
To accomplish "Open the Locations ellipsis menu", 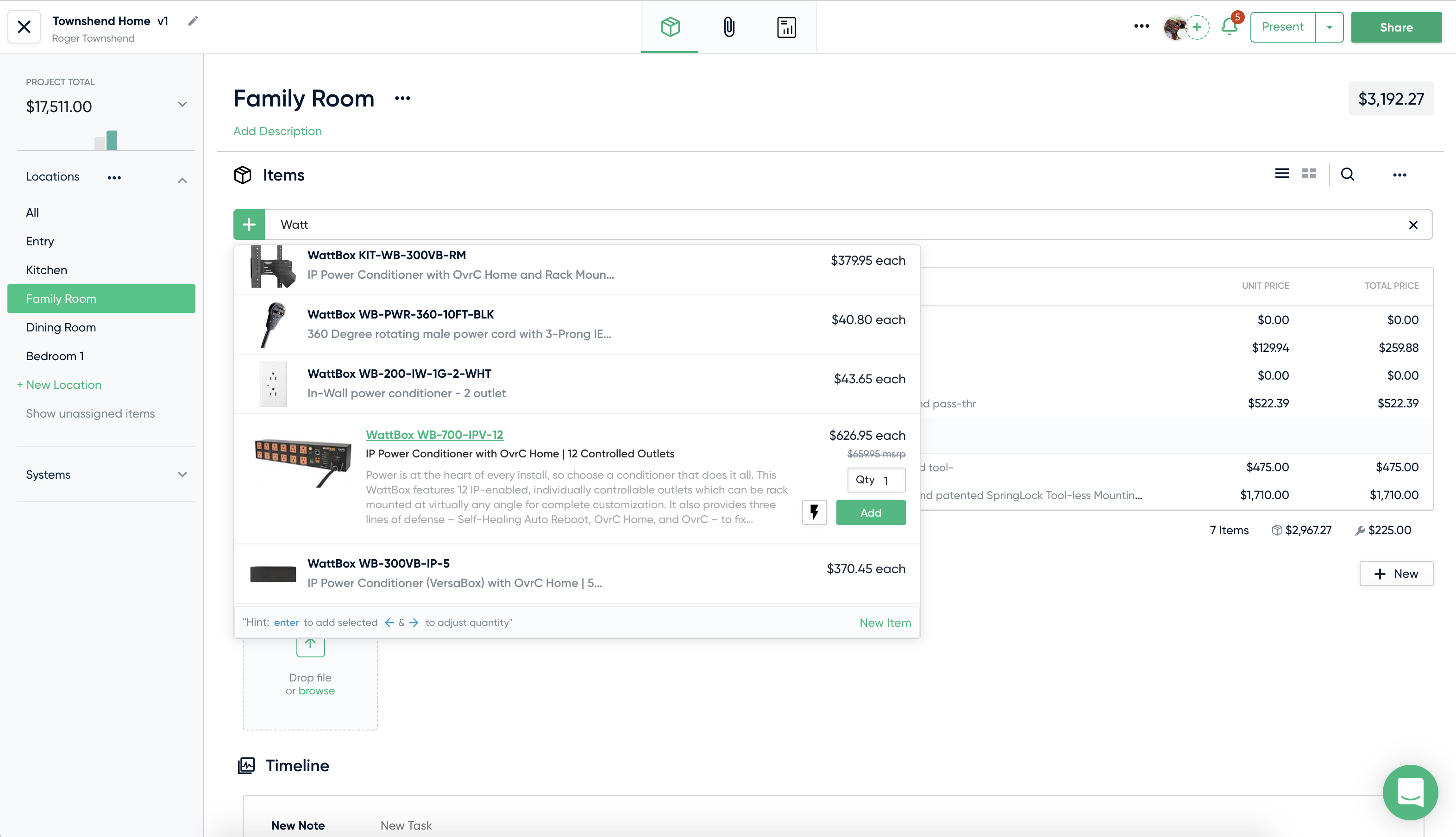I will pyautogui.click(x=114, y=178).
